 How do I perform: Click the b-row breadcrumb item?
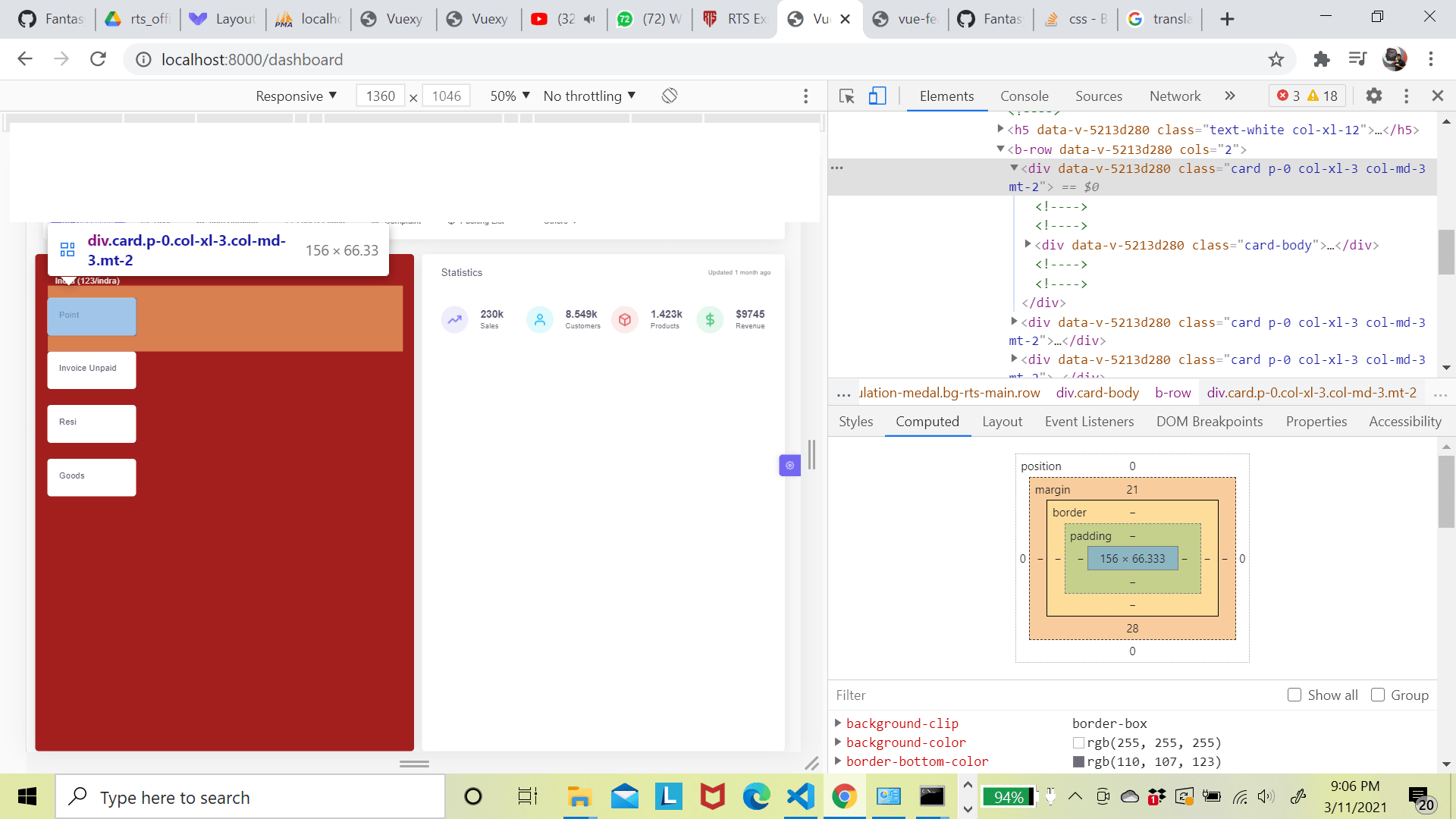pyautogui.click(x=1172, y=393)
